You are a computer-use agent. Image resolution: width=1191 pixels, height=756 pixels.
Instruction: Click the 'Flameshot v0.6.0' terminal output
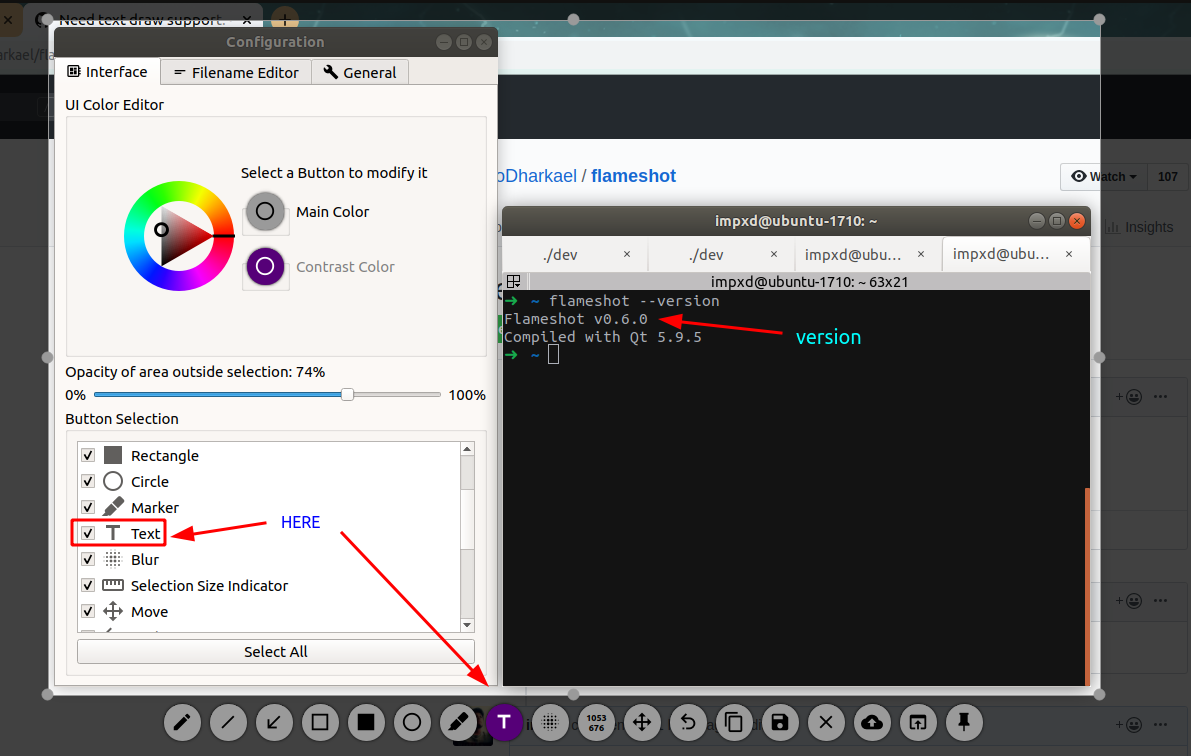pos(576,319)
